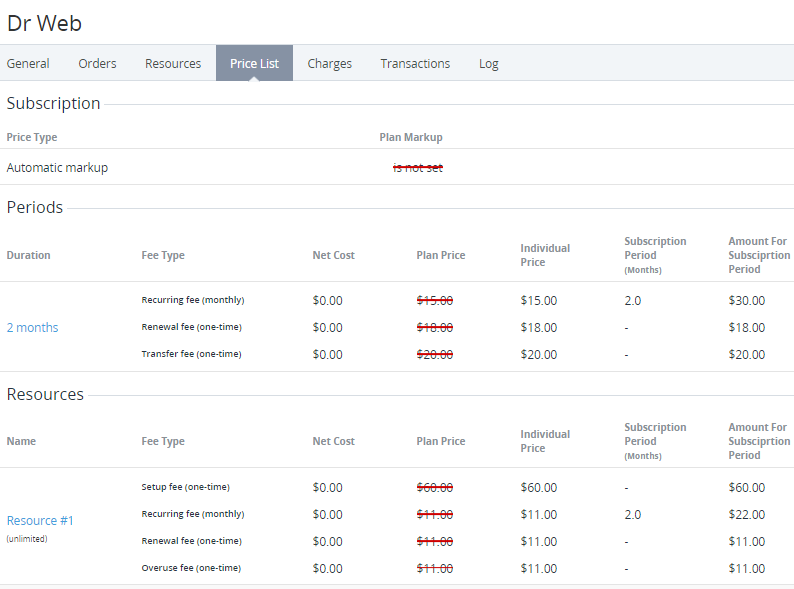Select the $30.00 recurring fee amount
794x589 pixels.
tap(746, 300)
